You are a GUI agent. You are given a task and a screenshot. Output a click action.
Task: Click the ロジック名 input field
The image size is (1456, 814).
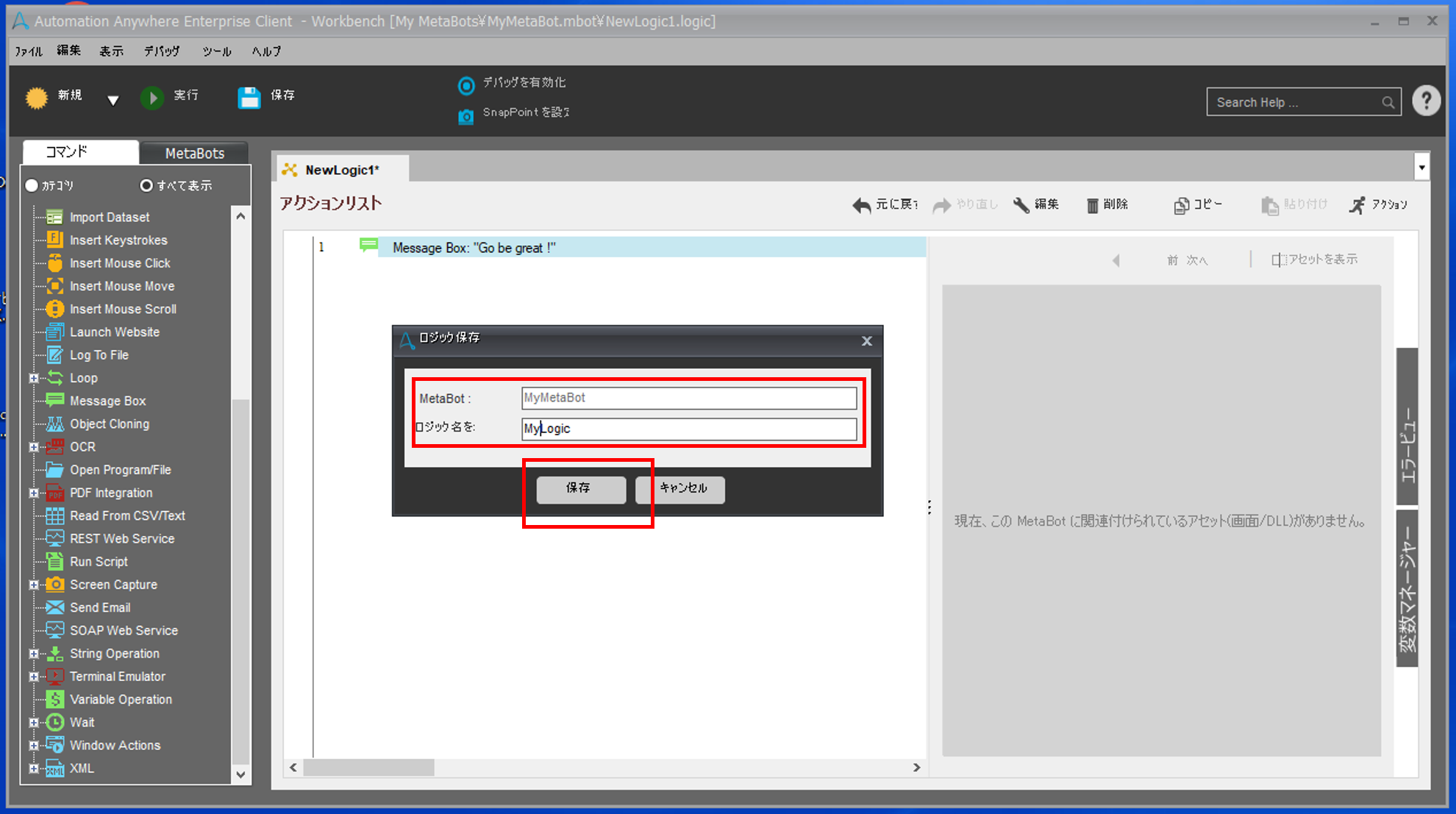[x=689, y=429]
